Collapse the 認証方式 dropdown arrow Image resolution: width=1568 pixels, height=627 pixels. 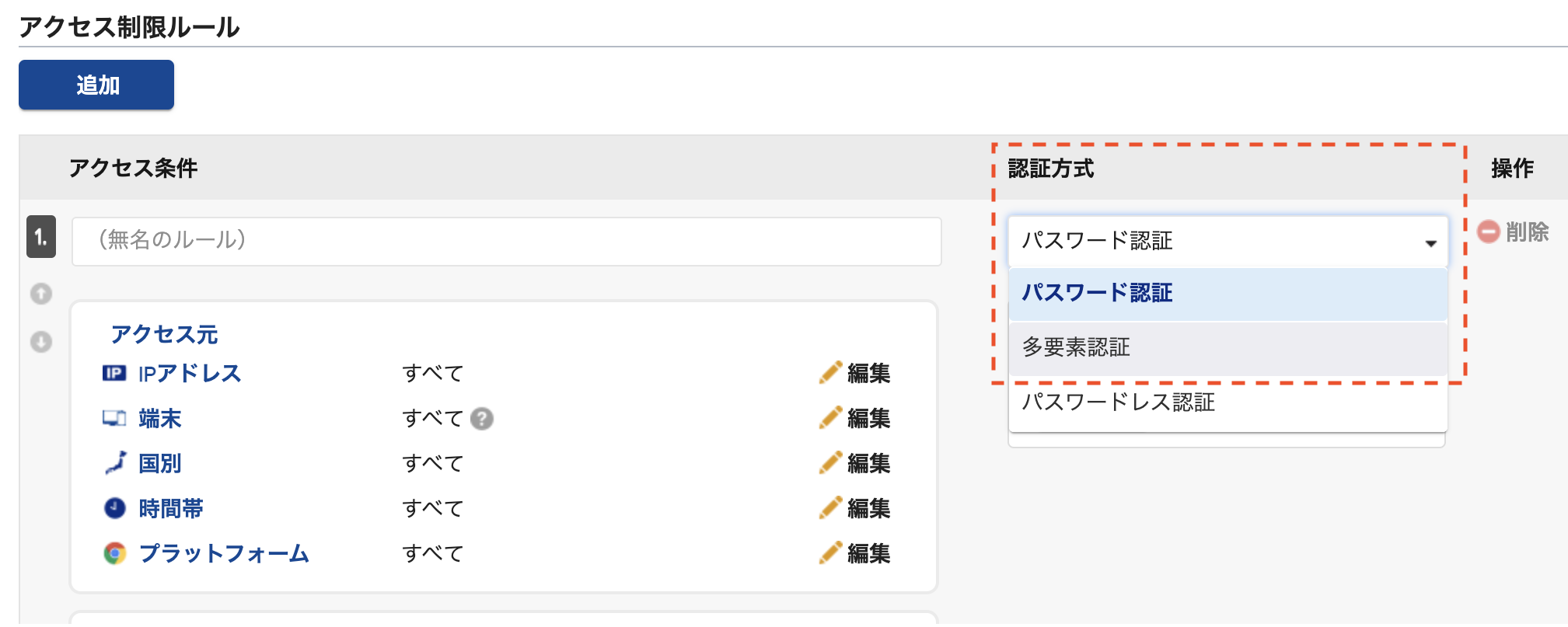point(1430,243)
